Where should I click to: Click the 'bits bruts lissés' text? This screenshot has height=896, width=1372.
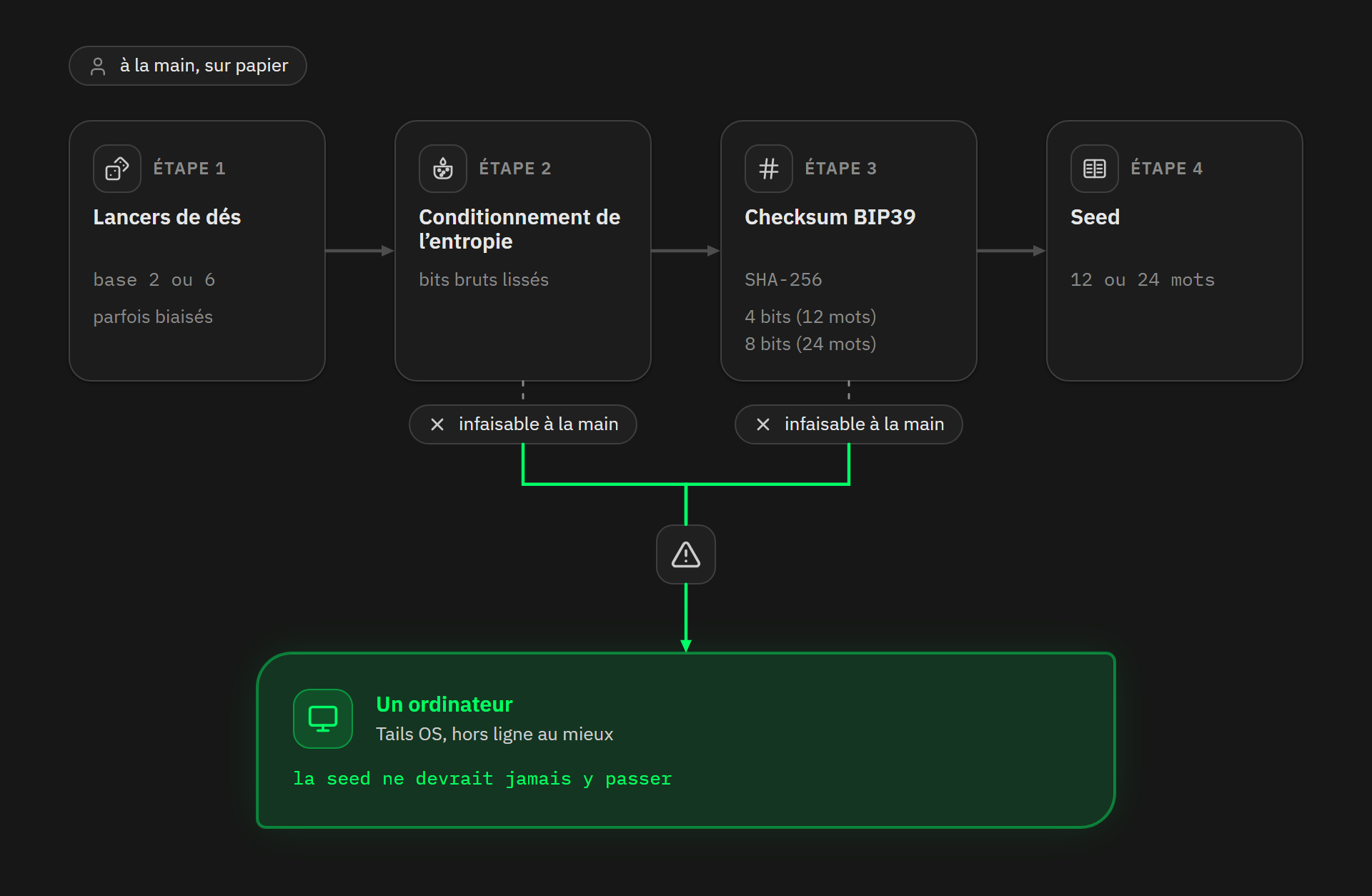pyautogui.click(x=484, y=280)
